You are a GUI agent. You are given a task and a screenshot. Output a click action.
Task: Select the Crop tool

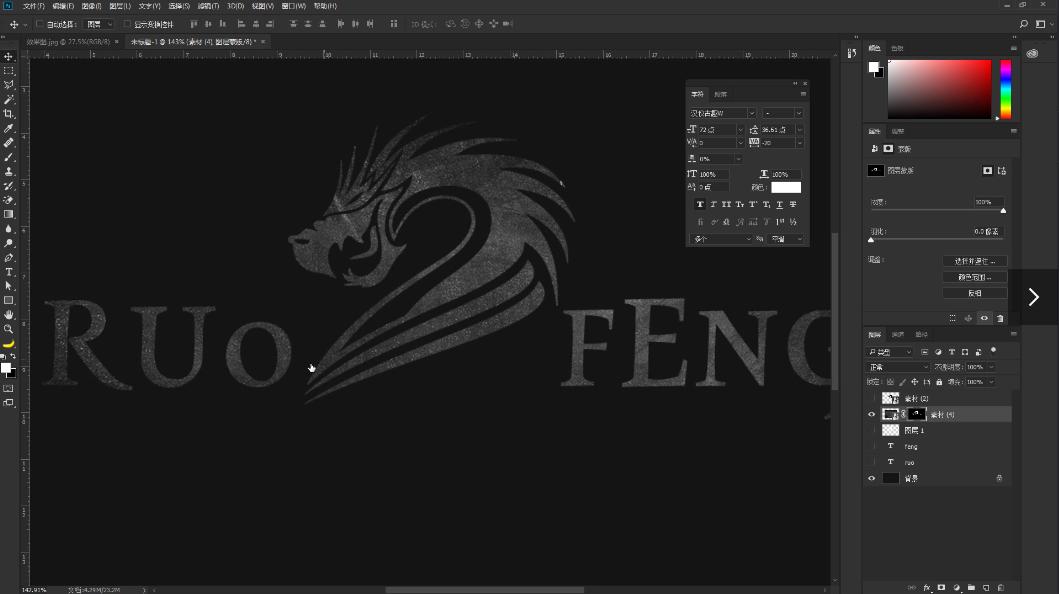(x=9, y=114)
